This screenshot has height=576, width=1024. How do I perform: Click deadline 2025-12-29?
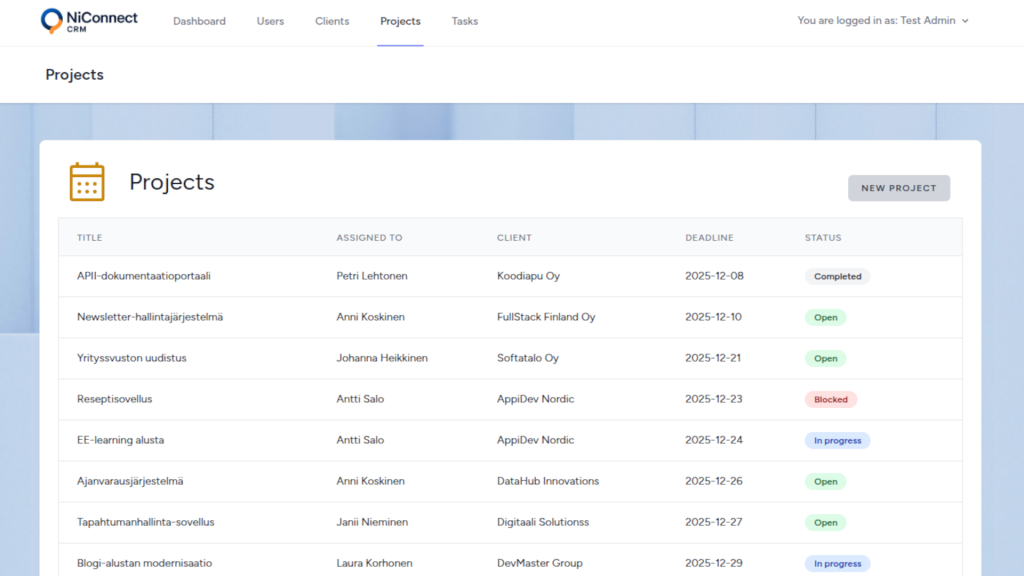(714, 563)
